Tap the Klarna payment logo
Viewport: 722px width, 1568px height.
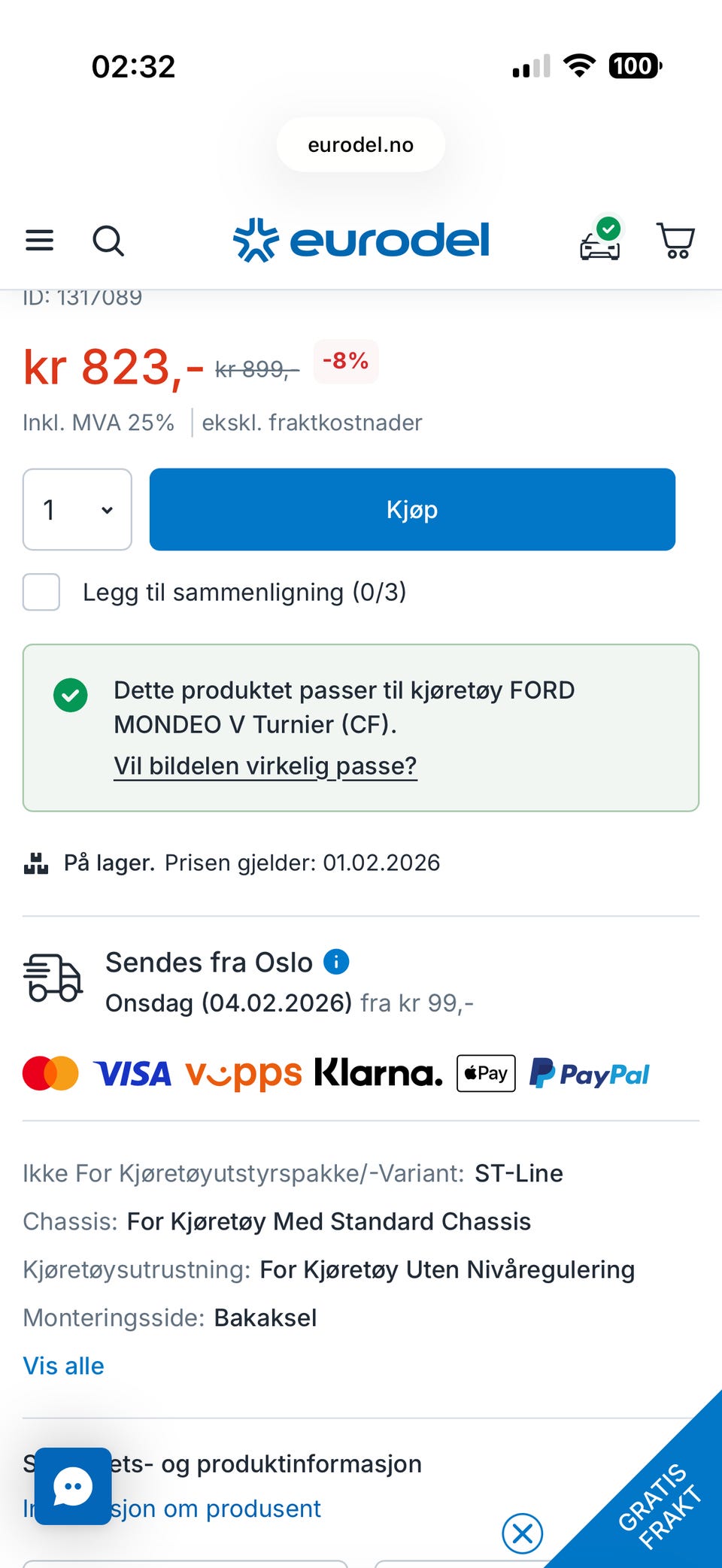(378, 1073)
